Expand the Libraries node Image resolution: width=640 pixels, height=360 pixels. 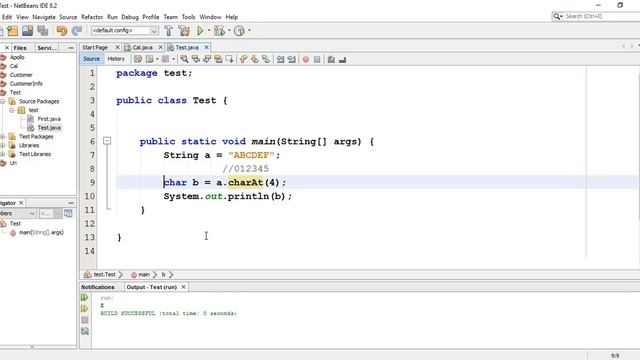[x=3, y=145]
